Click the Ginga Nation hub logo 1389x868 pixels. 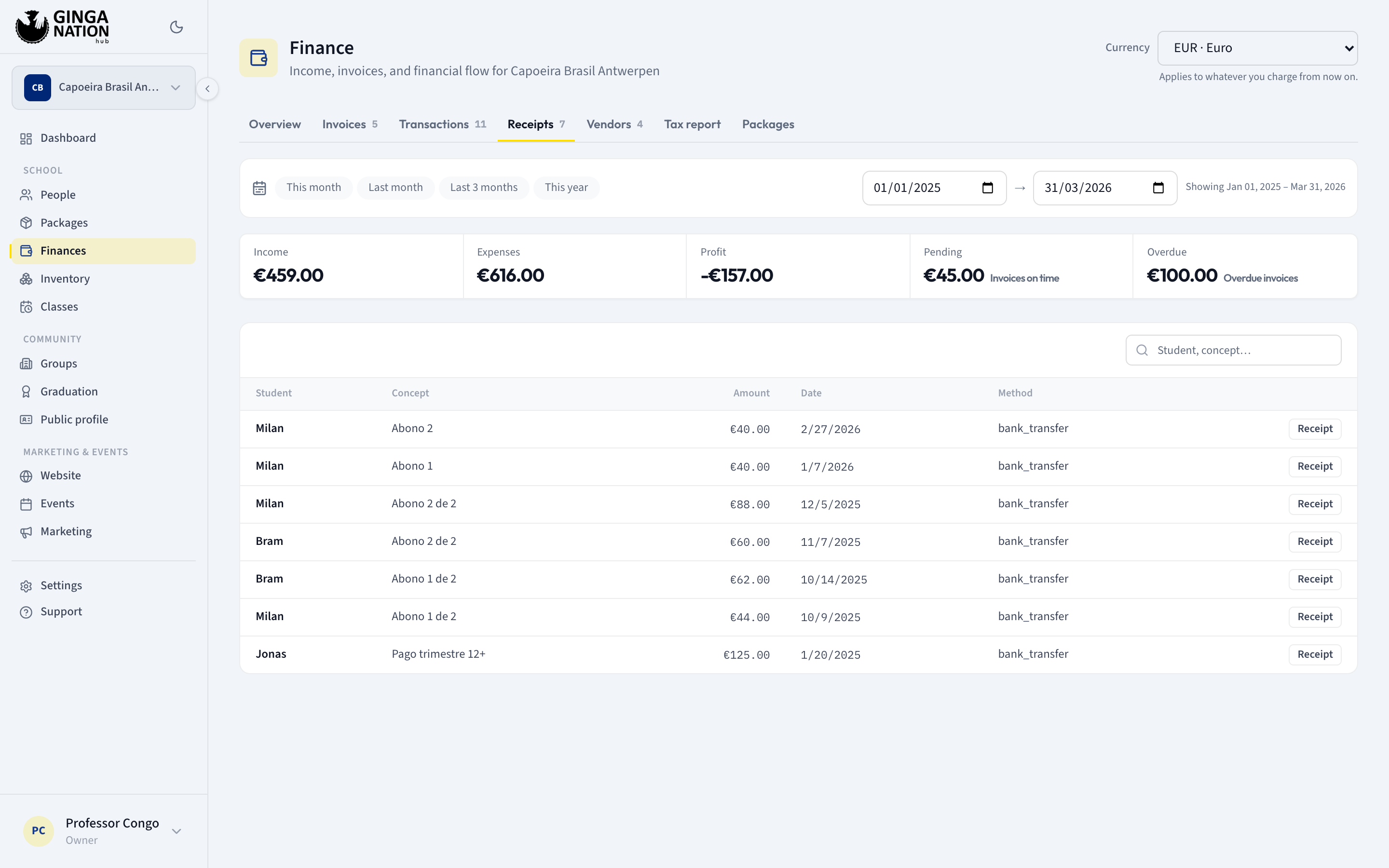point(62,27)
